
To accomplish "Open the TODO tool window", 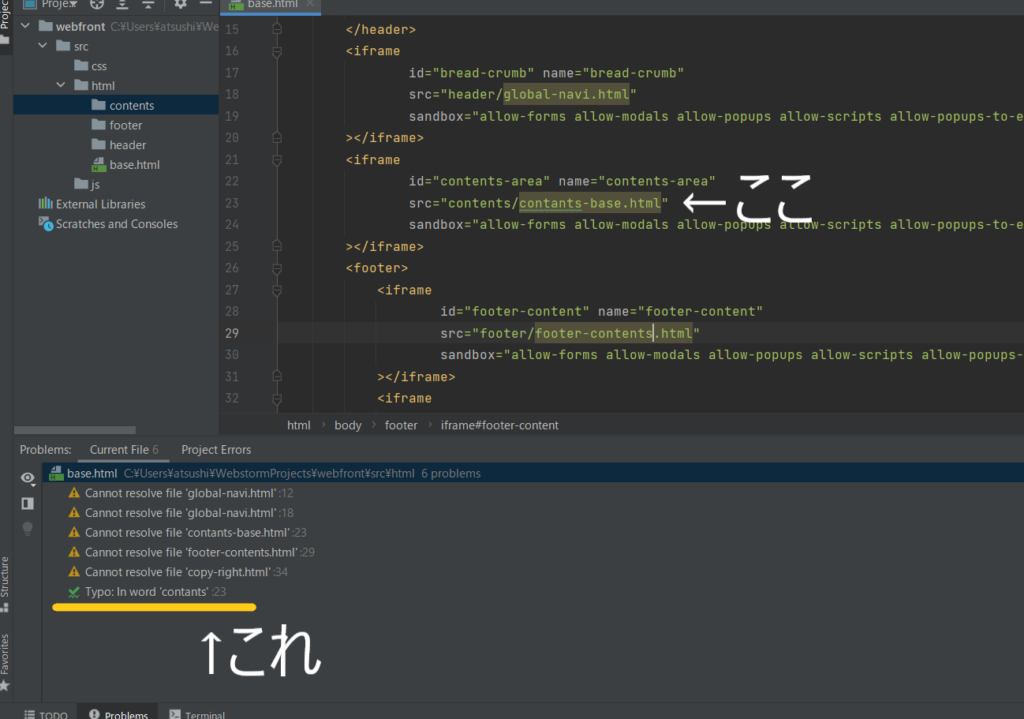I will point(46,714).
